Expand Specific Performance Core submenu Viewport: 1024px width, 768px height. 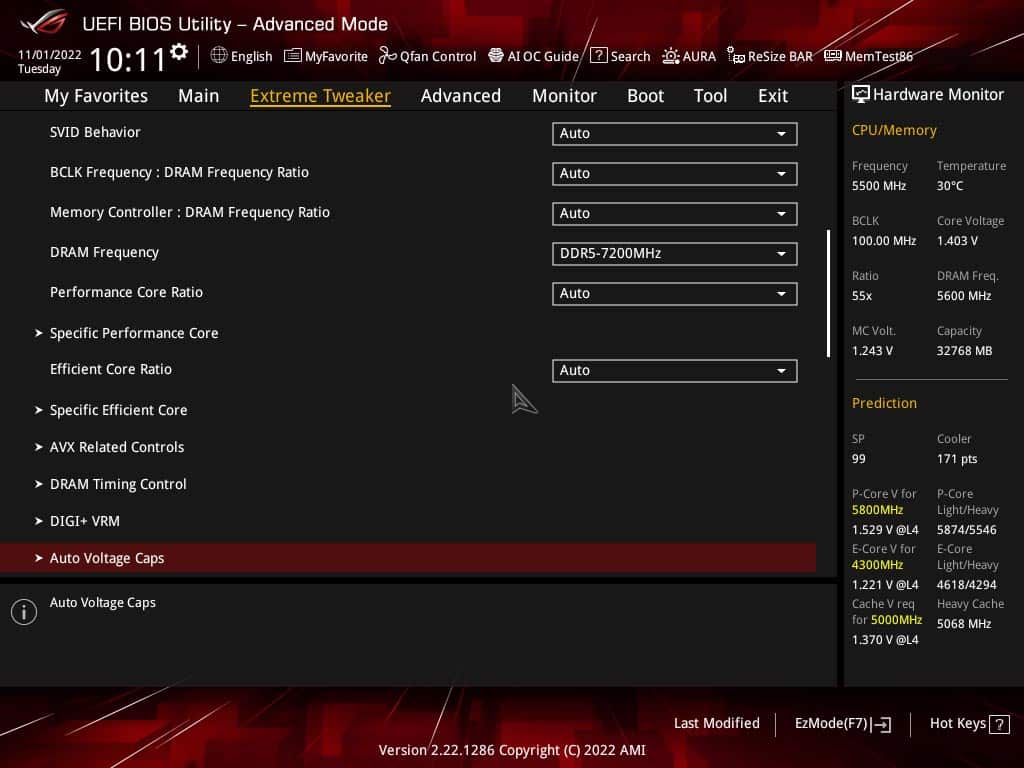[x=134, y=333]
